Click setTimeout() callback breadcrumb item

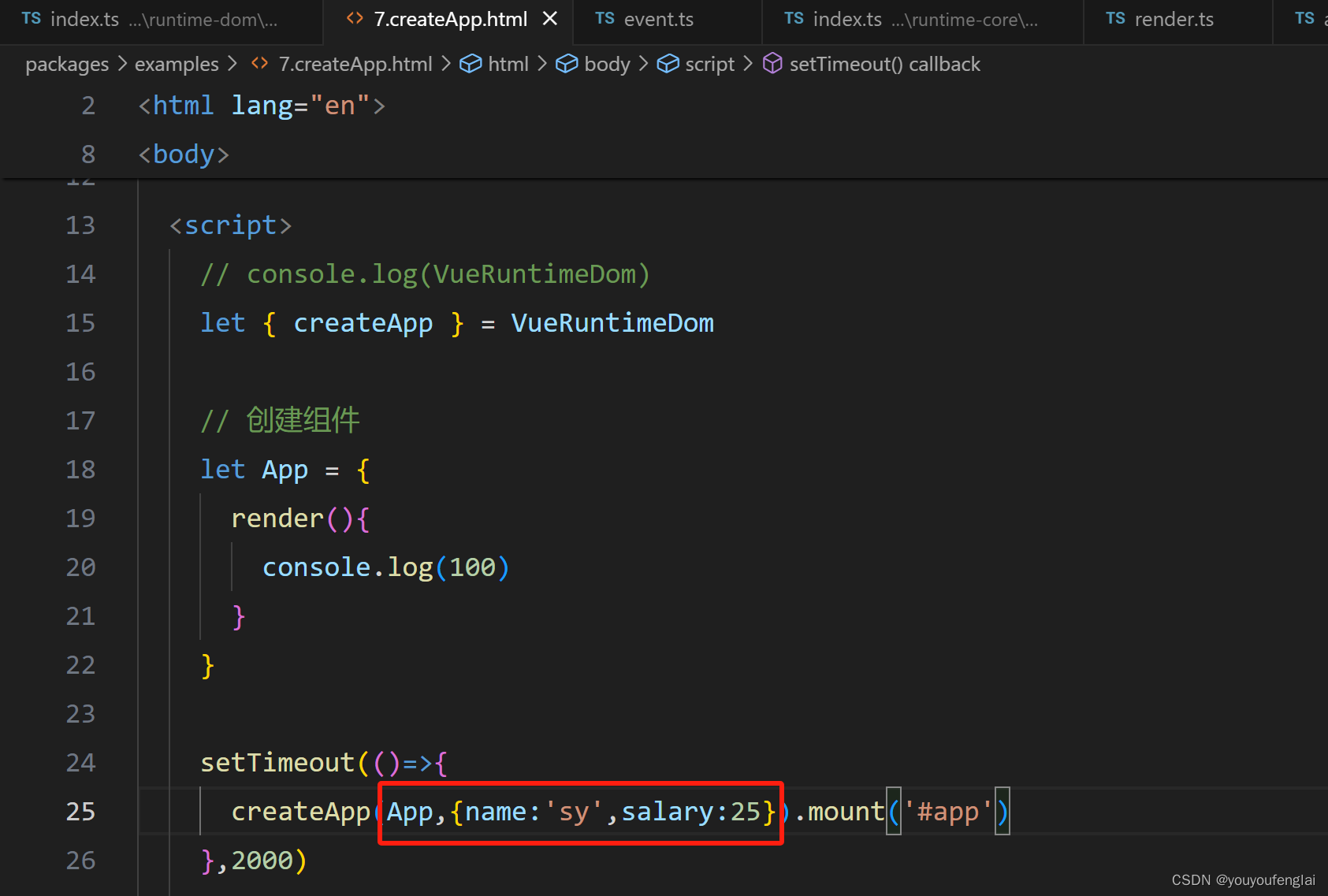coord(884,64)
